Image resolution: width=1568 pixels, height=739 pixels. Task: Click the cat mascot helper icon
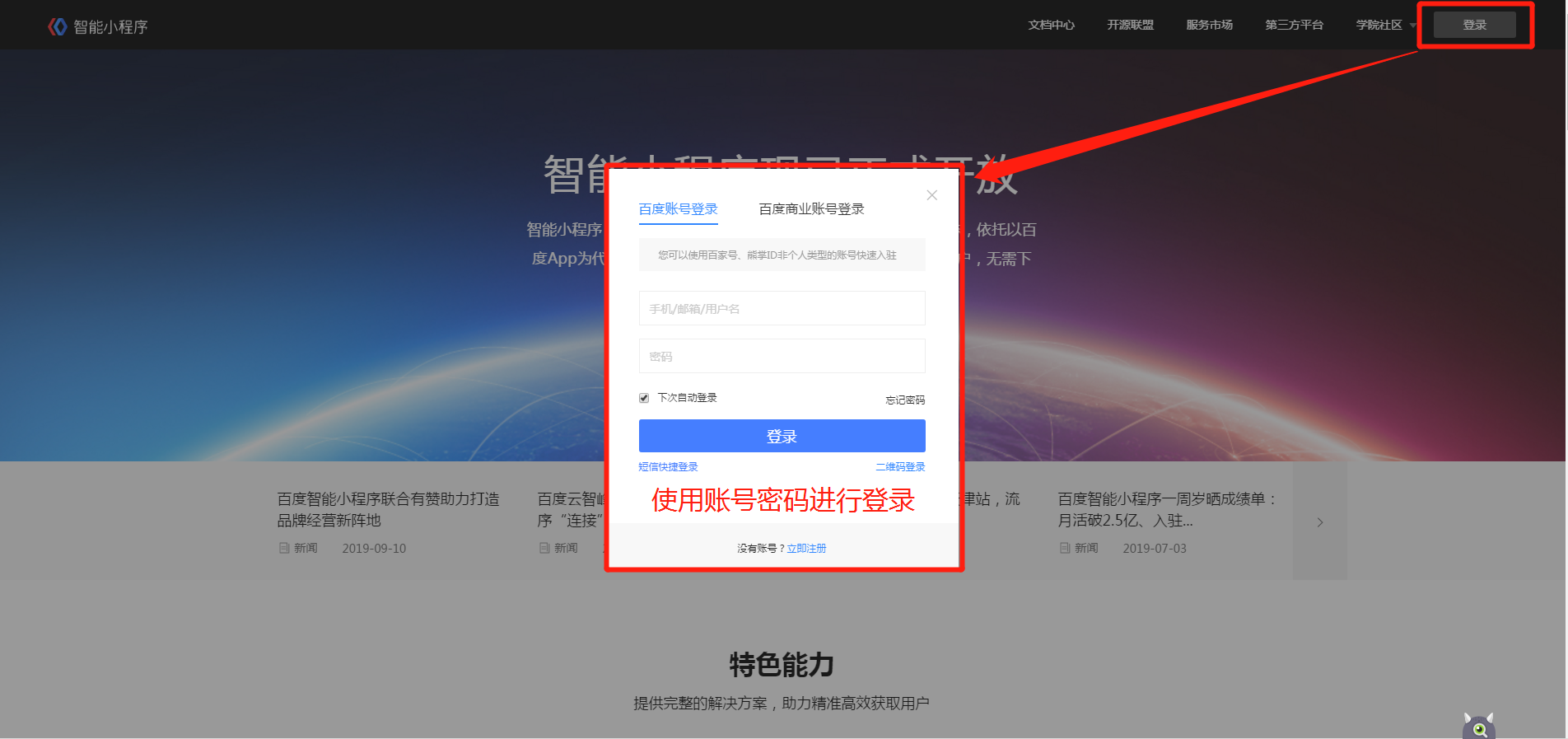pyautogui.click(x=1479, y=726)
